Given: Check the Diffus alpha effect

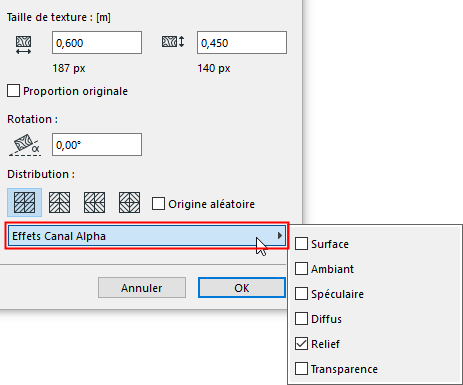Looking at the screenshot, I should [x=301, y=319].
